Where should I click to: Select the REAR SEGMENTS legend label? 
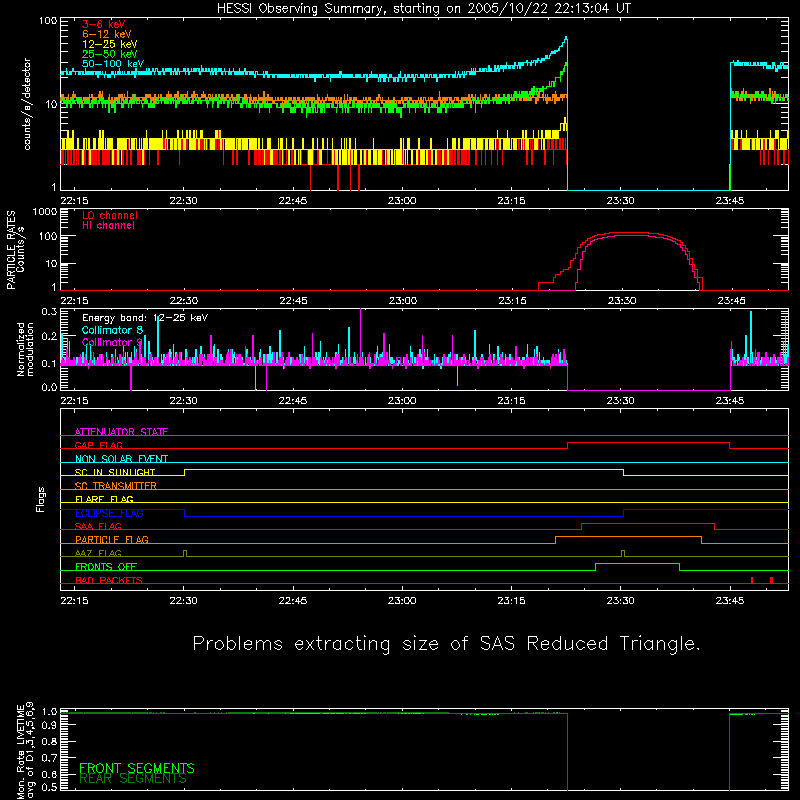133,779
